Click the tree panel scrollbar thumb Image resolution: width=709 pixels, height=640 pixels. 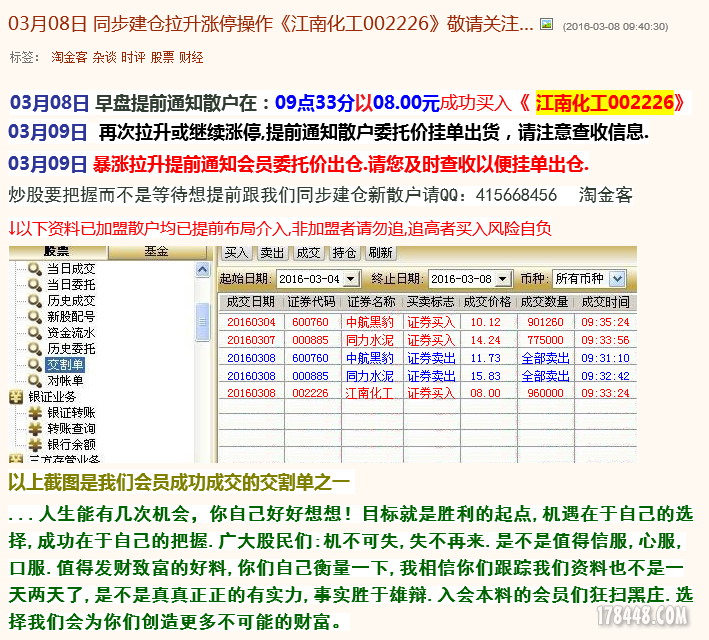pyautogui.click(x=203, y=322)
